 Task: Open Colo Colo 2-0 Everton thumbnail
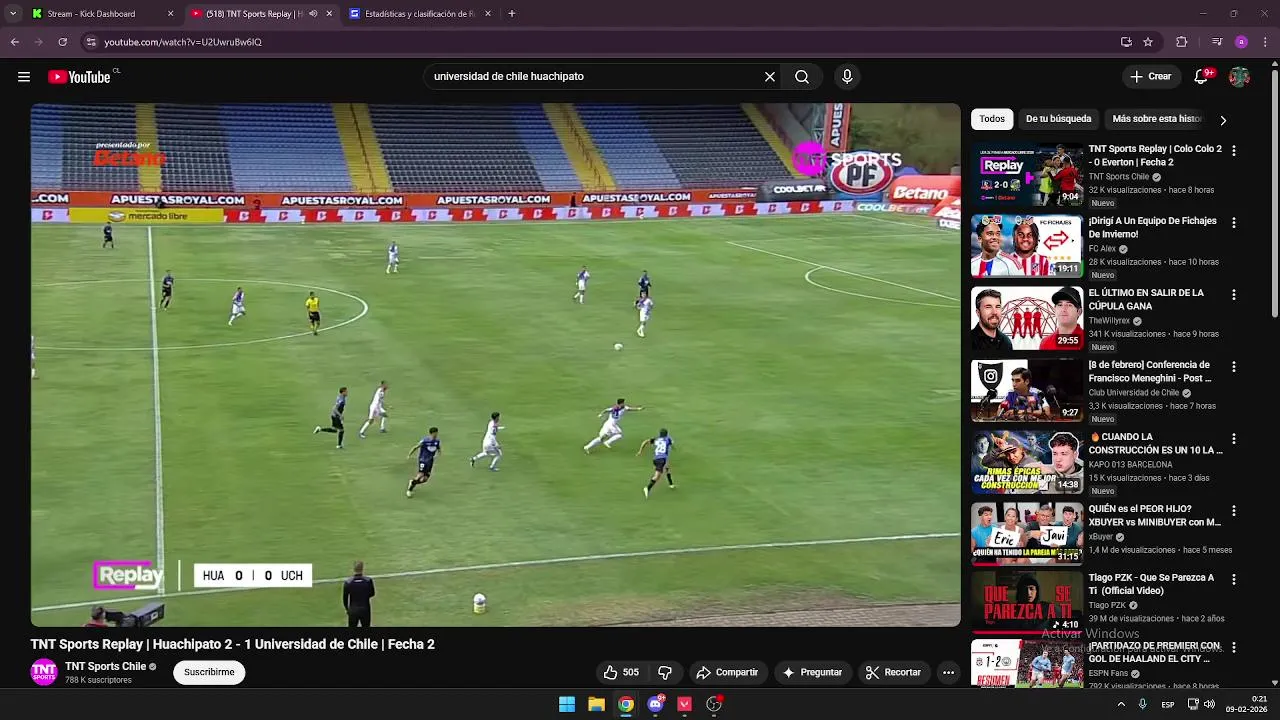point(1027,175)
